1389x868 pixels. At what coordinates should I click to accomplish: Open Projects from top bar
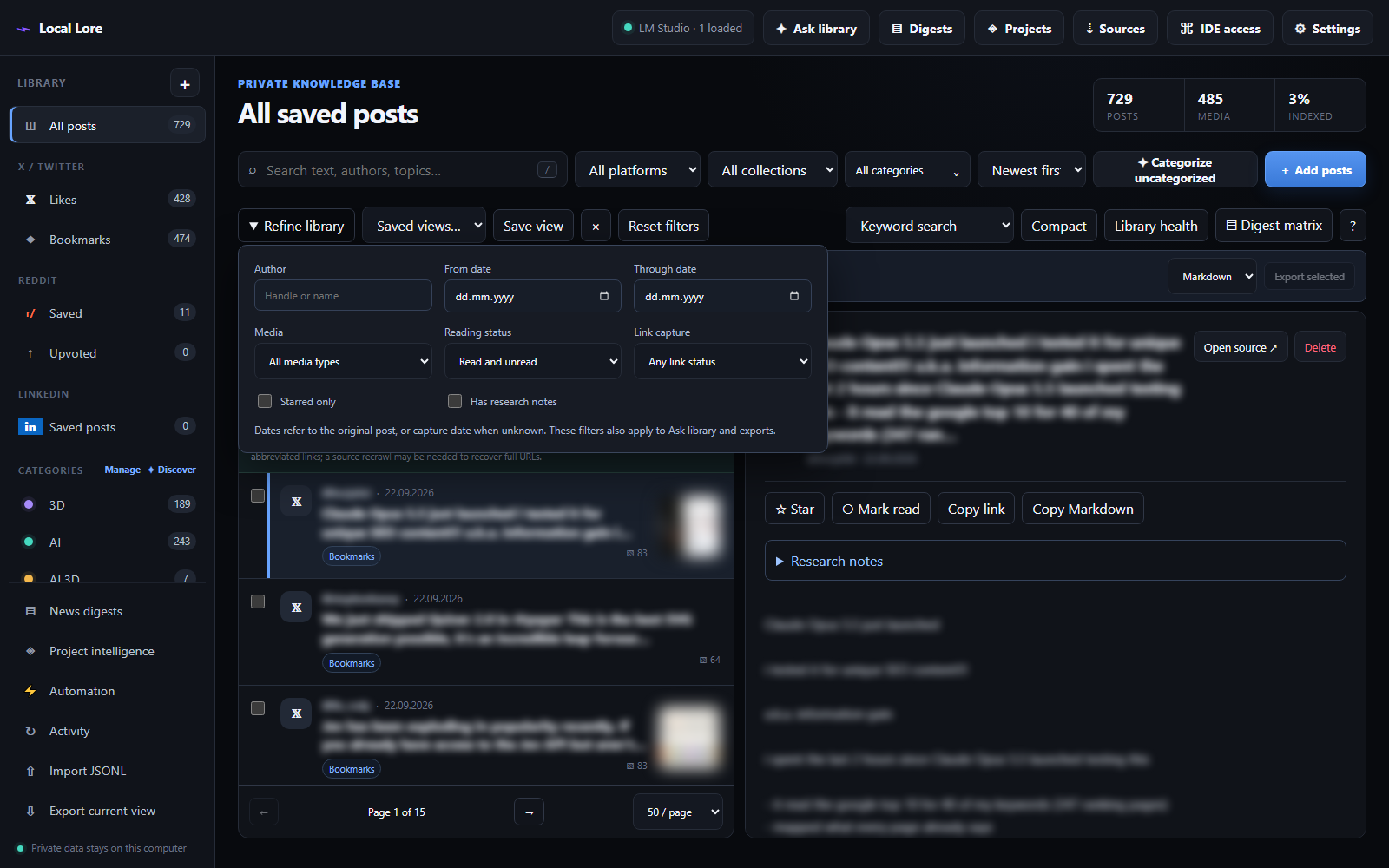[x=1019, y=28]
